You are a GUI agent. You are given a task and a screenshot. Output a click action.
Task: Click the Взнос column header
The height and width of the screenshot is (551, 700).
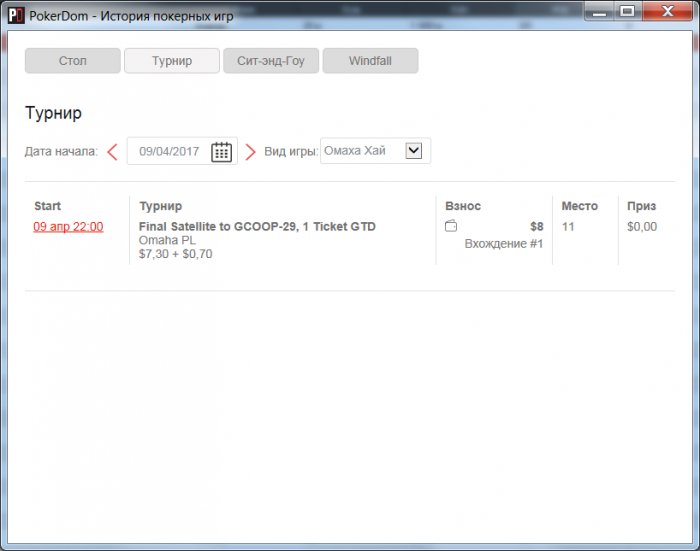pos(463,206)
